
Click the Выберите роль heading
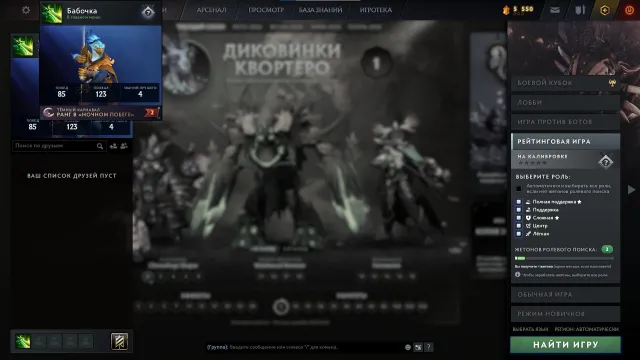tap(543, 177)
